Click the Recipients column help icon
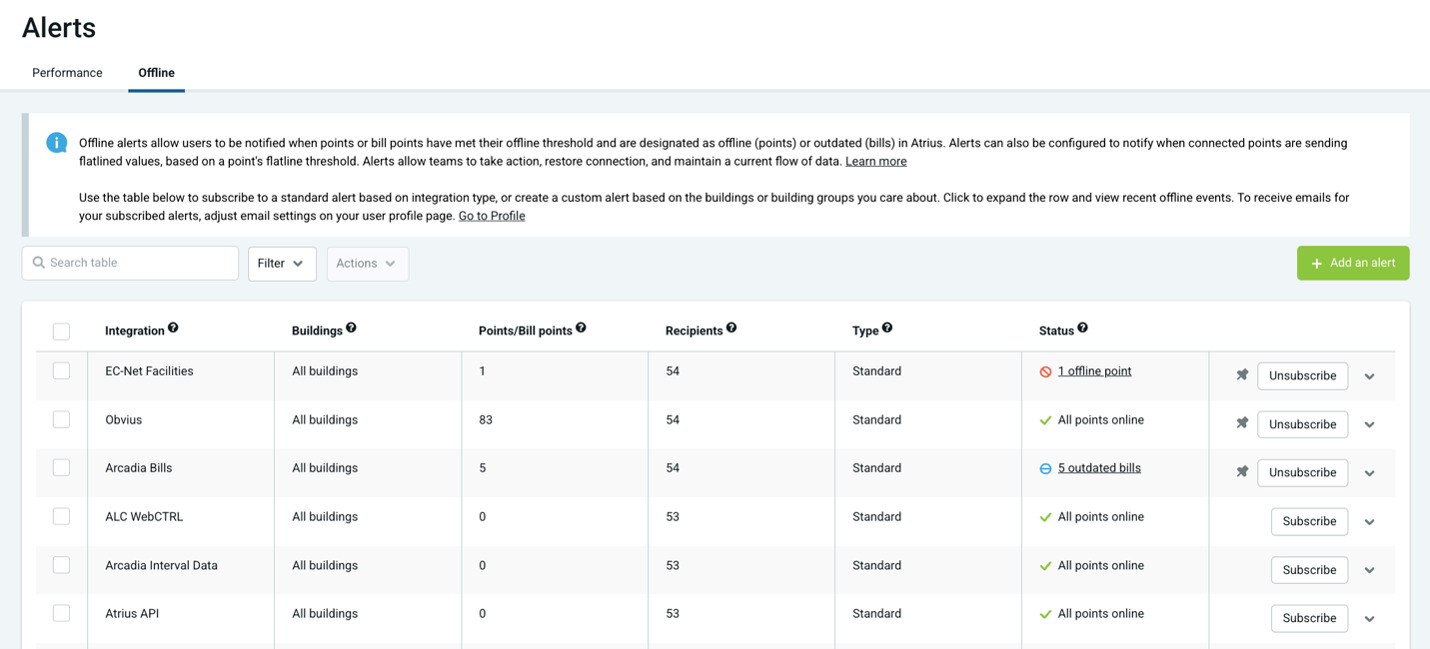Image resolution: width=1430 pixels, height=649 pixels. pyautogui.click(x=731, y=328)
